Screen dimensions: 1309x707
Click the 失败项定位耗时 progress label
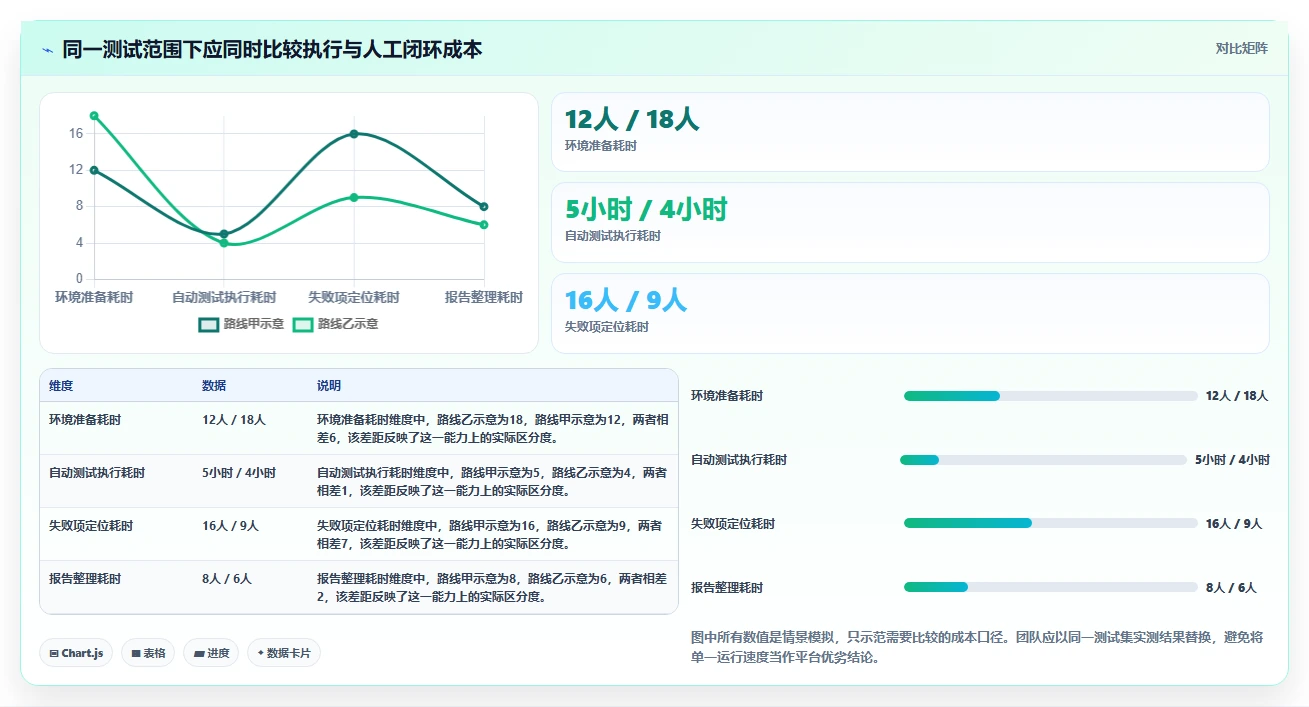coord(733,524)
